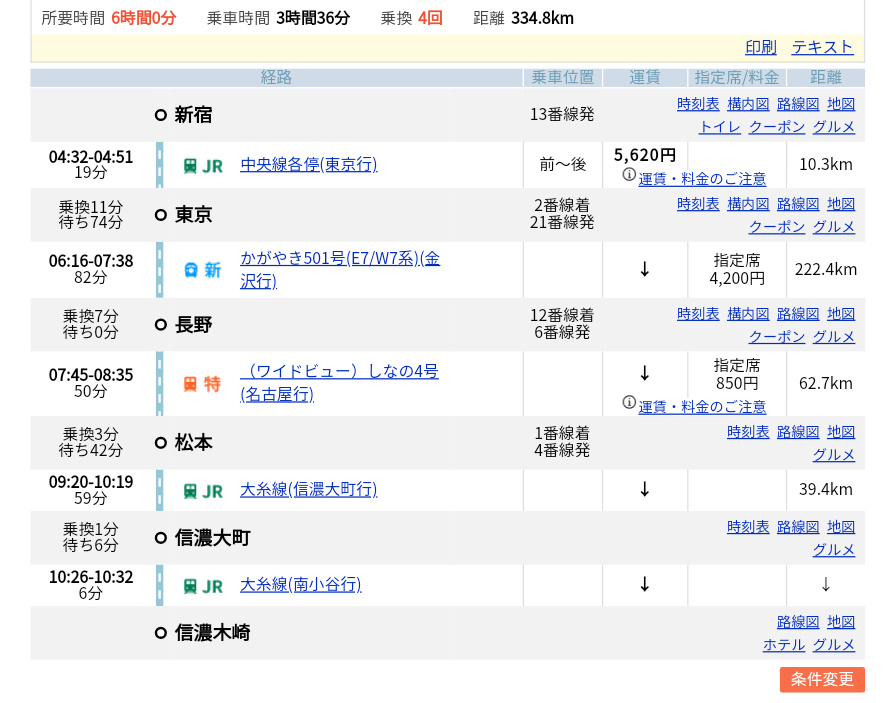Click station marker circle beside 信濃木崎
Image resolution: width=884 pixels, height=703 pixels.
click(x=161, y=633)
